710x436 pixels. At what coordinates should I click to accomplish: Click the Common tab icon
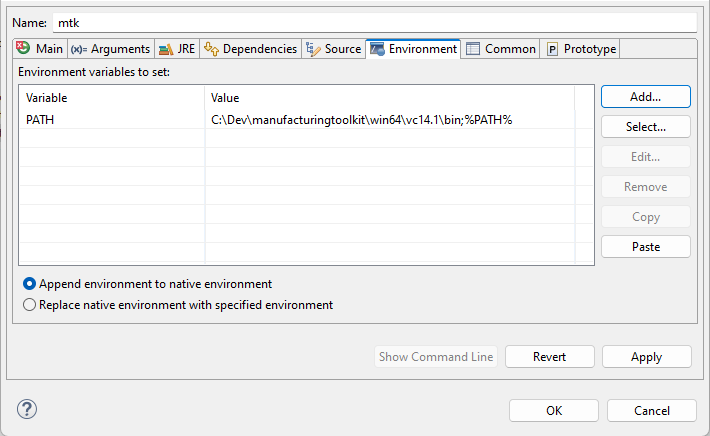tap(473, 49)
